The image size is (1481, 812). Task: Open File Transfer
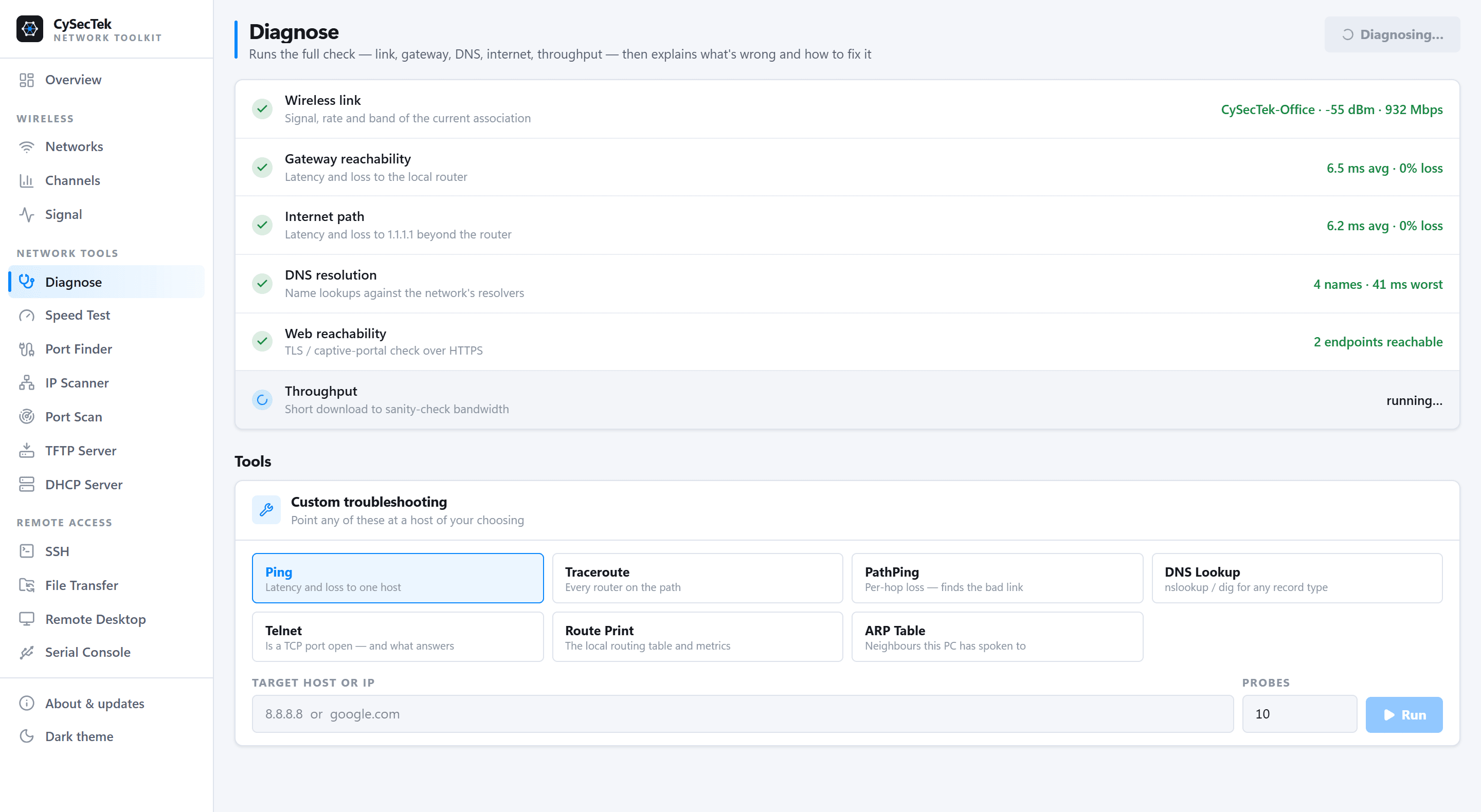(x=106, y=585)
